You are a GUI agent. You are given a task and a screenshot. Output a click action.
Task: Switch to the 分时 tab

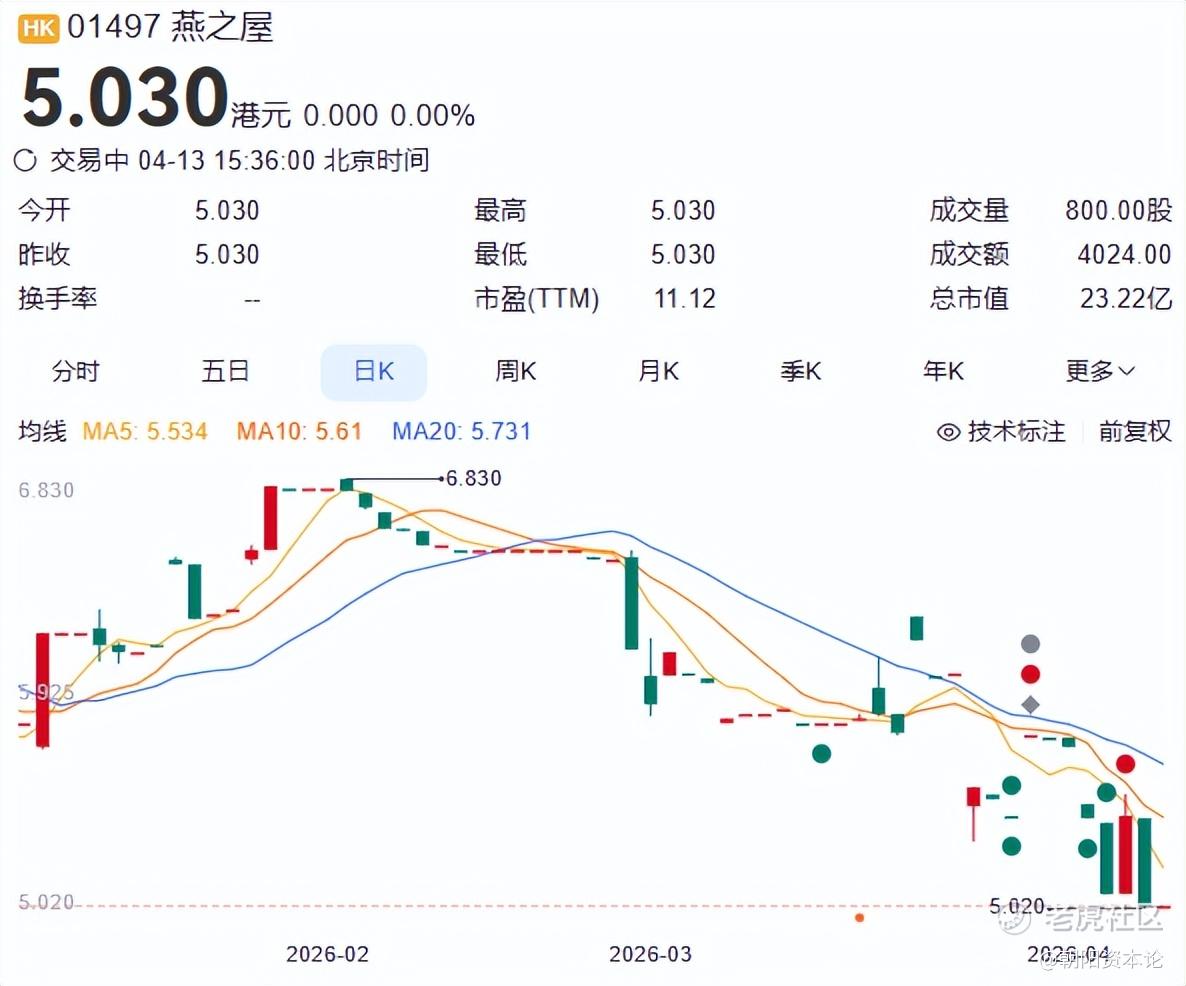pyautogui.click(x=76, y=372)
